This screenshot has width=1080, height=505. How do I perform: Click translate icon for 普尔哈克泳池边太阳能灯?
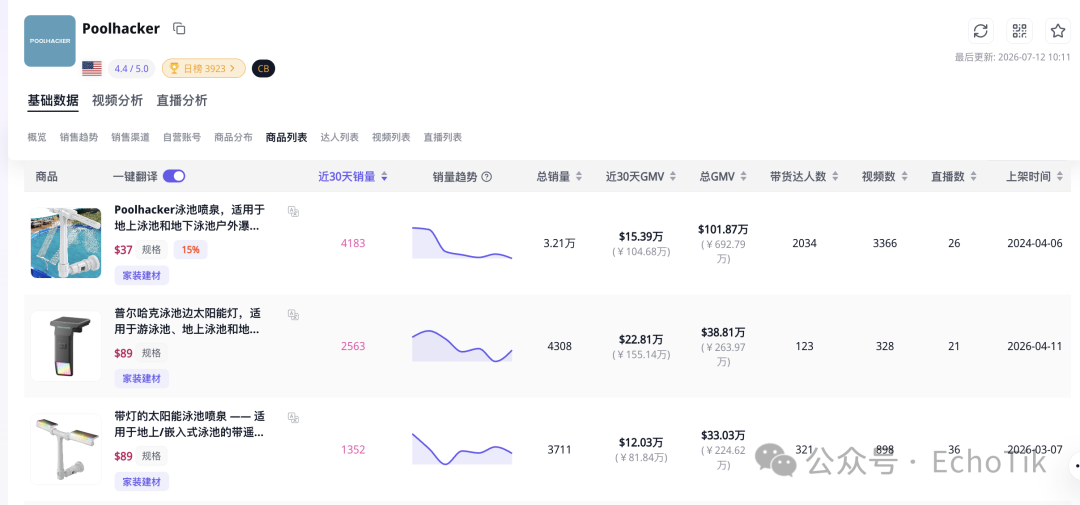pos(293,315)
